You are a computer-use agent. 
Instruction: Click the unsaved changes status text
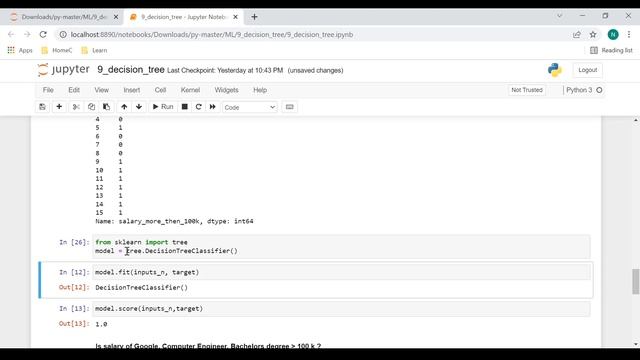pos(315,71)
